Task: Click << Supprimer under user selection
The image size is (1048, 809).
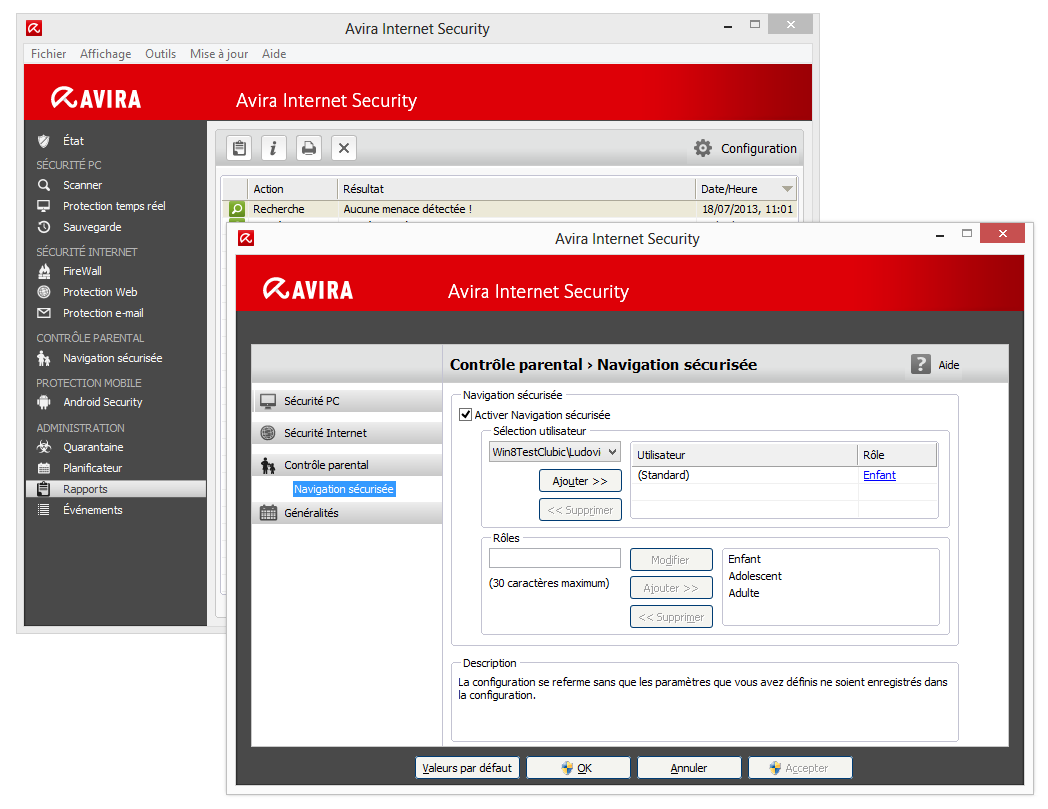Action: (x=580, y=510)
